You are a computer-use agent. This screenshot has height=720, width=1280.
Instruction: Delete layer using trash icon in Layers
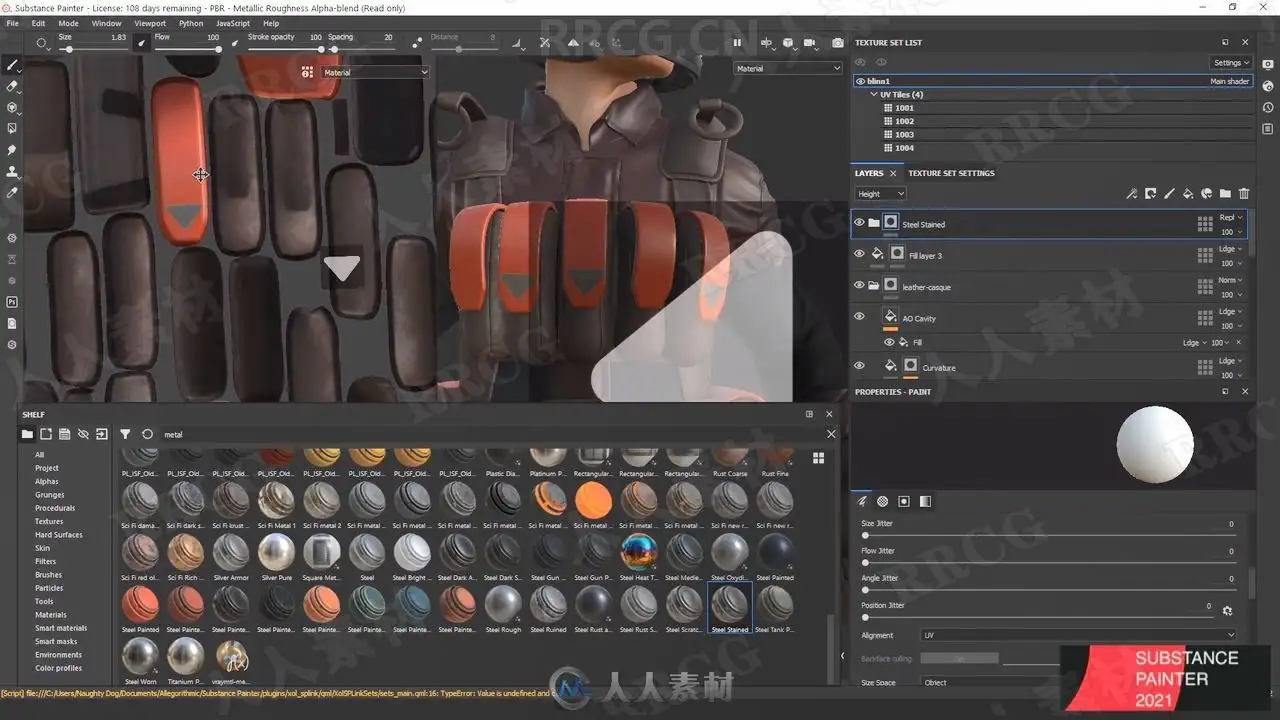(x=1244, y=194)
